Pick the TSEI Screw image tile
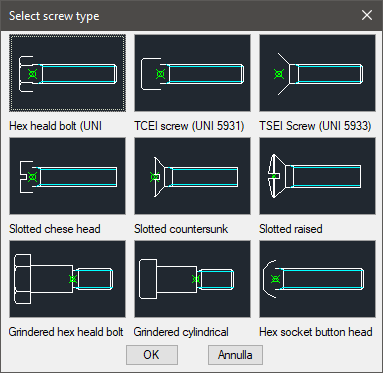Image resolution: width=383 pixels, height=373 pixels. (x=318, y=73)
